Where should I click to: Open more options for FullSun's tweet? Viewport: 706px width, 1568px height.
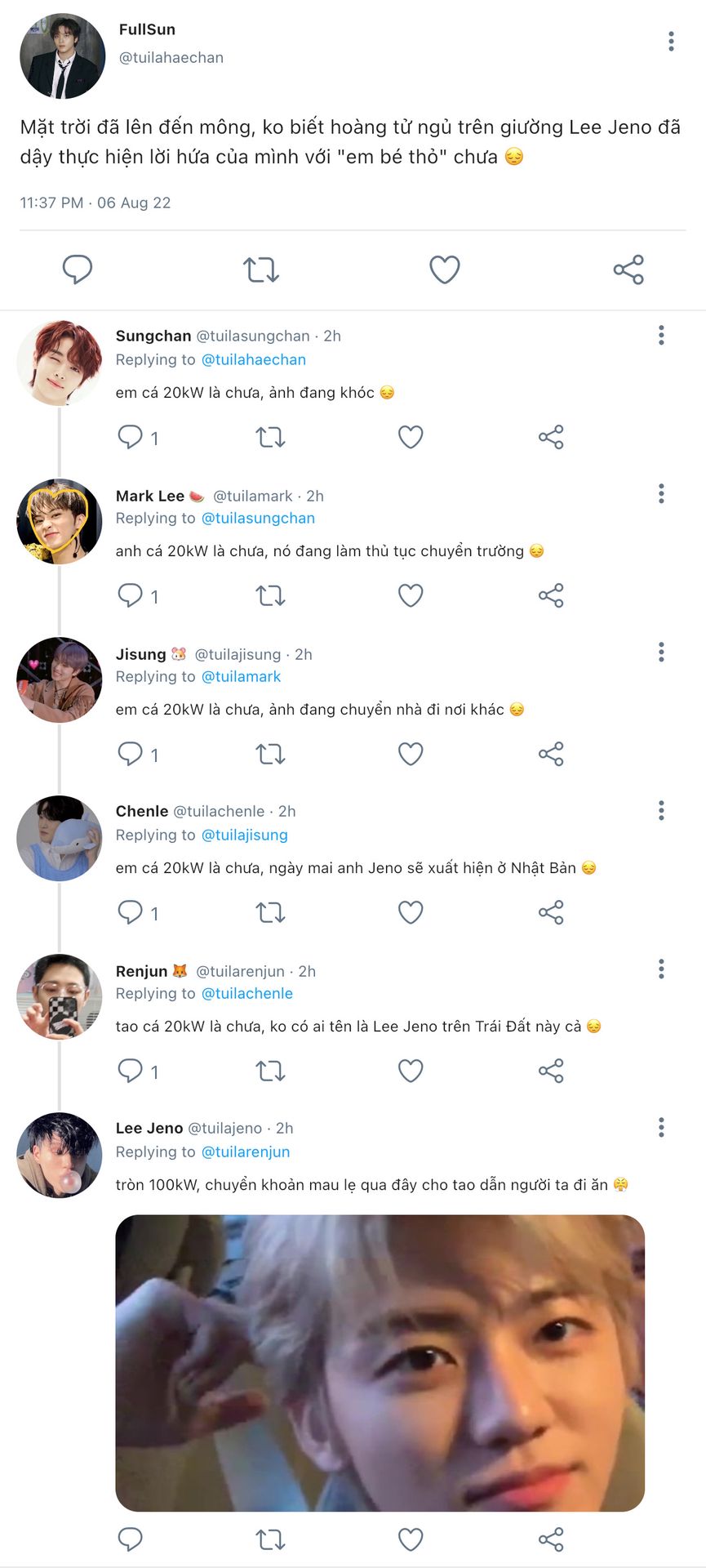[671, 42]
